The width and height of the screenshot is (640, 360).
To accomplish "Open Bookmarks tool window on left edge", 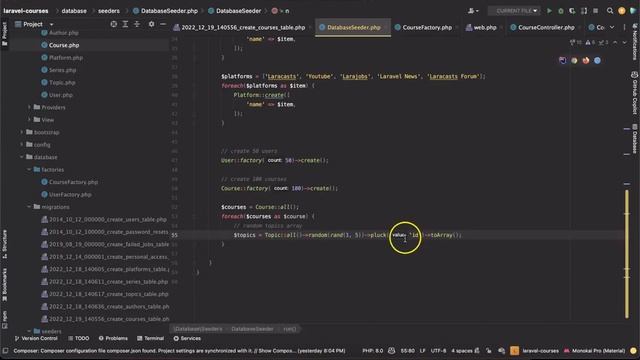I will (4, 285).
